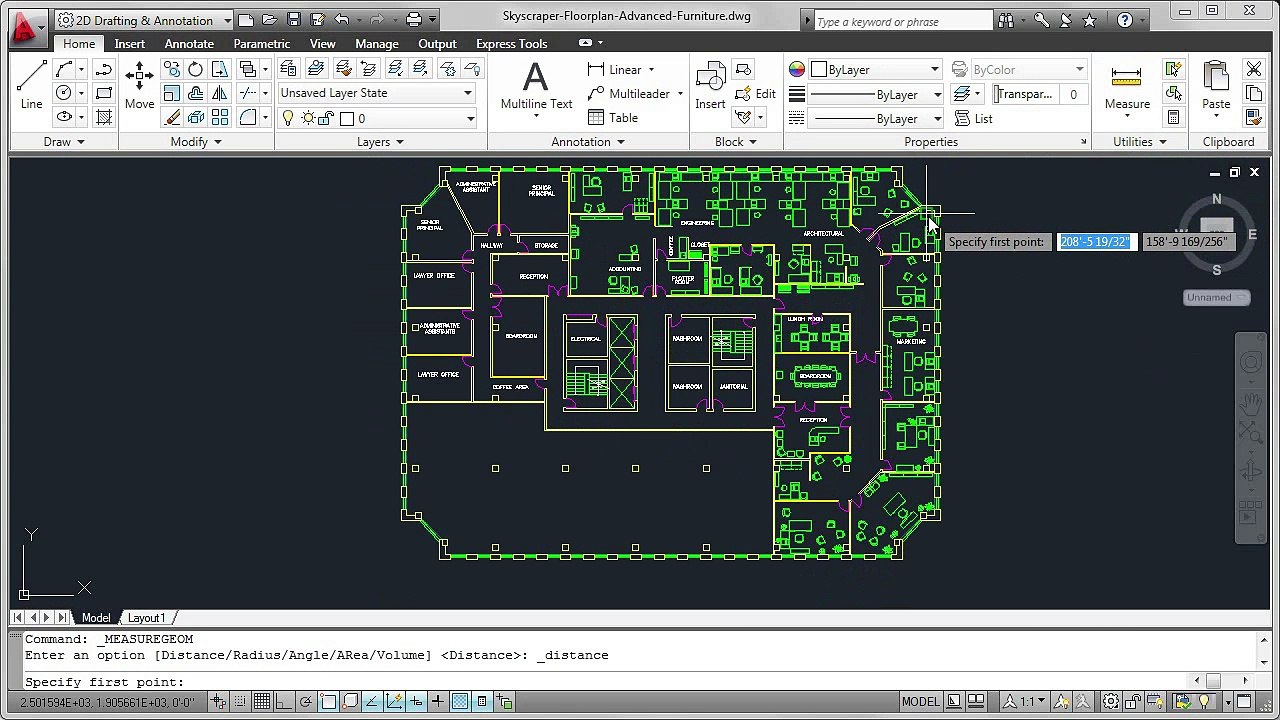Toggle Ortho Mode in the status bar
This screenshot has width=1280, height=720.
284,701
